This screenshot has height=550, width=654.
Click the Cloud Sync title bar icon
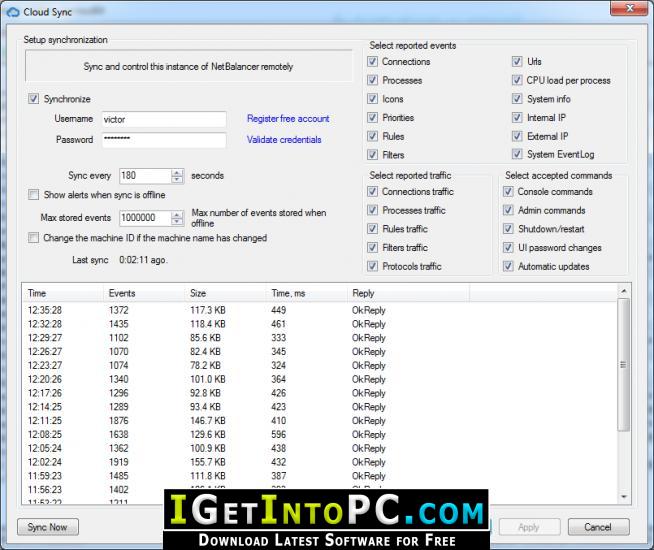[13, 12]
